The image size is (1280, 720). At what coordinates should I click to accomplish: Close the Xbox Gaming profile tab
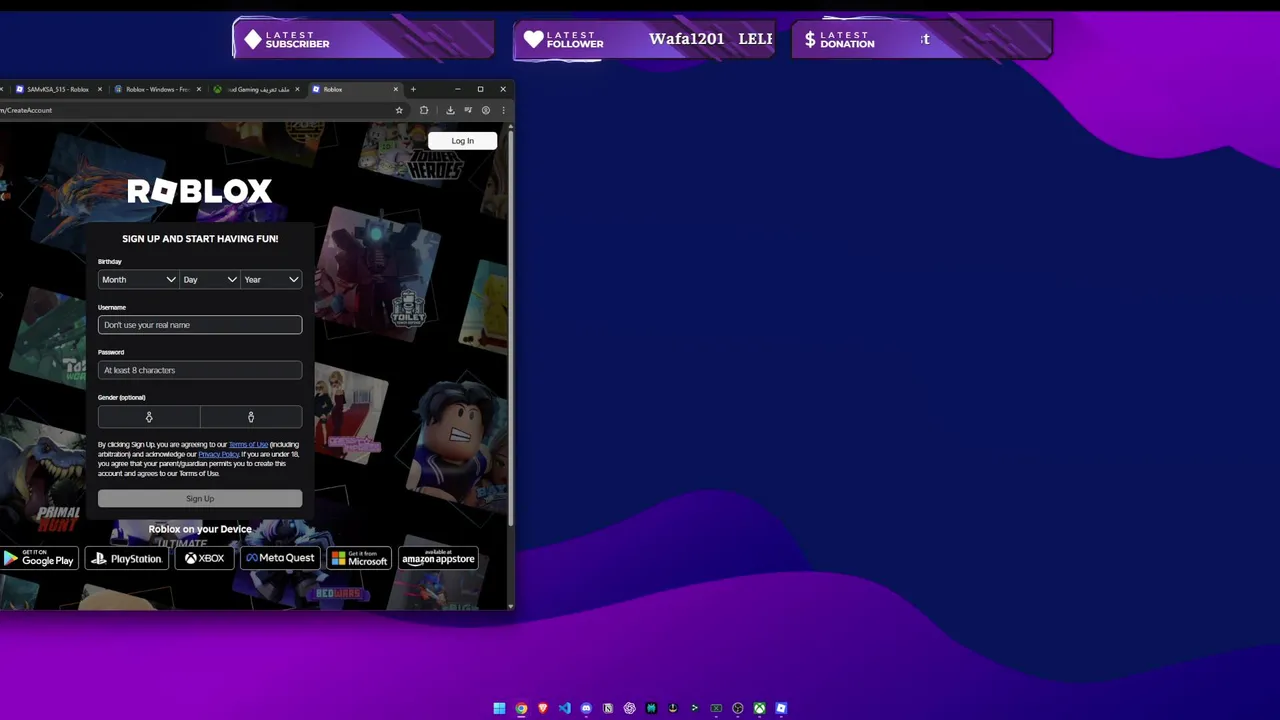pos(297,89)
